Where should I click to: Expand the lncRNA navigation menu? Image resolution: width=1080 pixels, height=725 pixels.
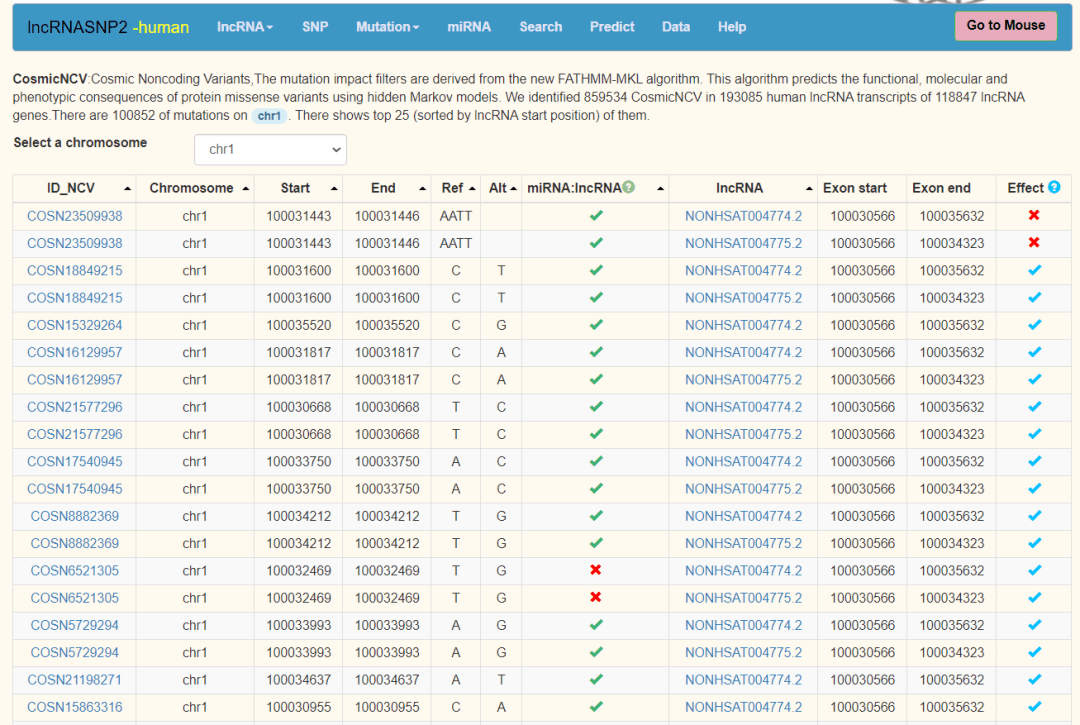[245, 27]
